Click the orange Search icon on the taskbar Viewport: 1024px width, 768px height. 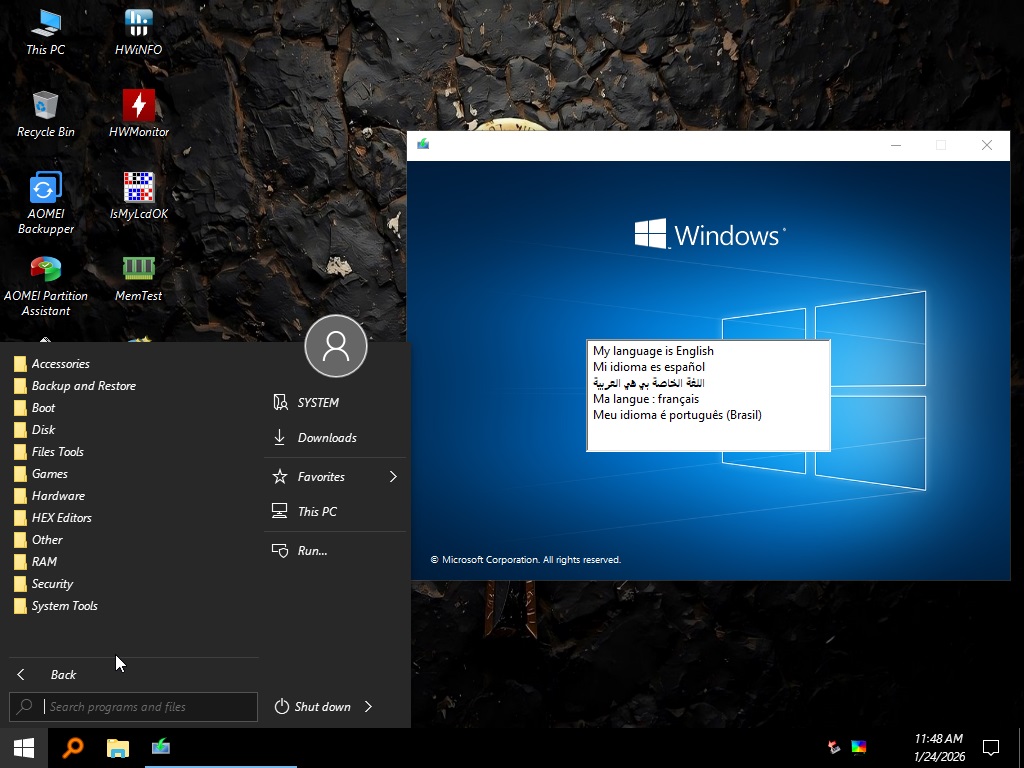[70, 747]
